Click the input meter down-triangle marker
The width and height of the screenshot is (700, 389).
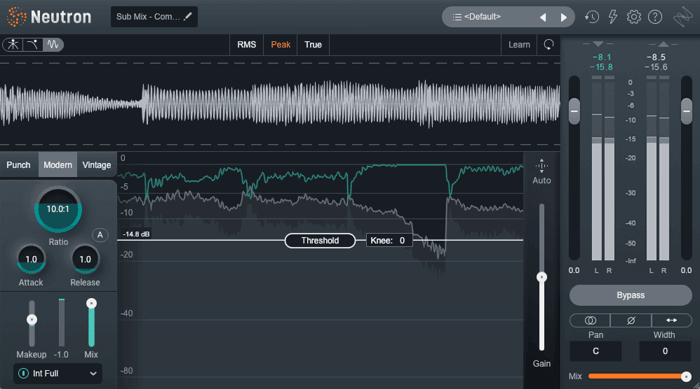coord(598,44)
